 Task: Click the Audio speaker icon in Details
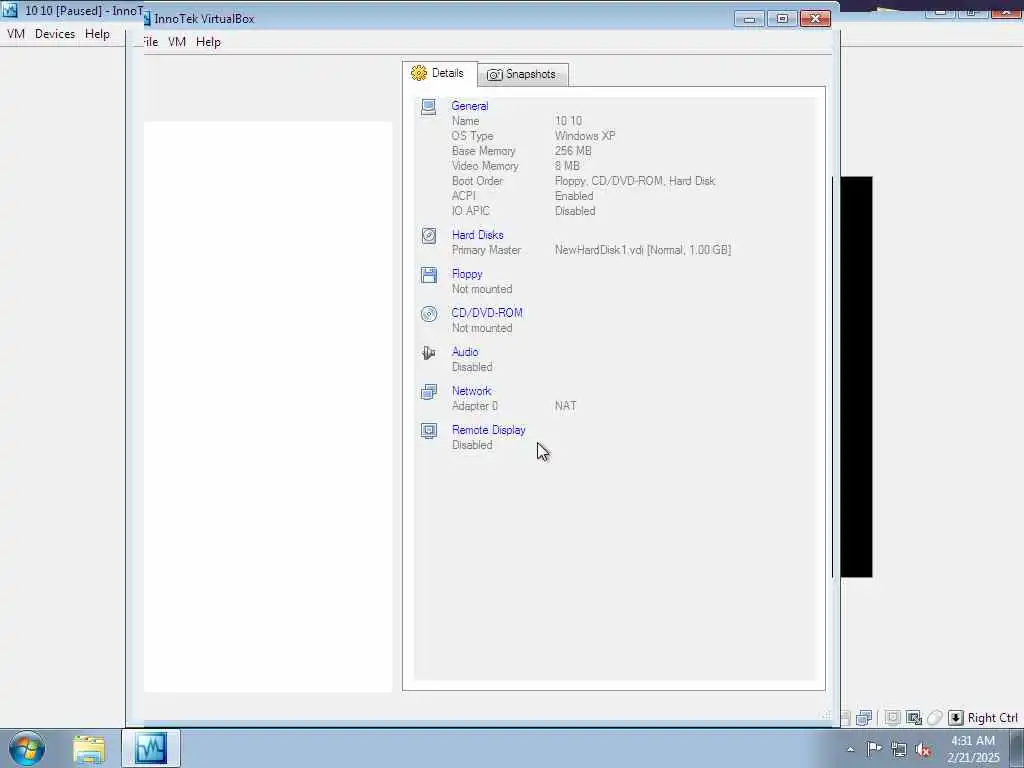pyautogui.click(x=428, y=353)
